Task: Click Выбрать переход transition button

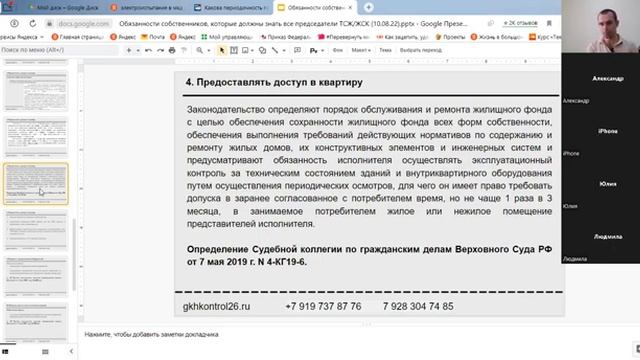Action: [420, 50]
